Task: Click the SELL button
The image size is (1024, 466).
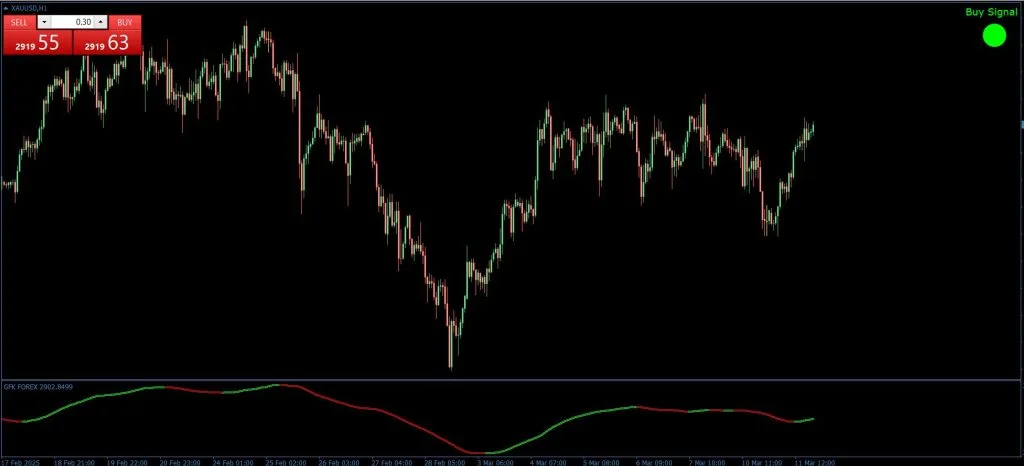Action: click(x=20, y=22)
